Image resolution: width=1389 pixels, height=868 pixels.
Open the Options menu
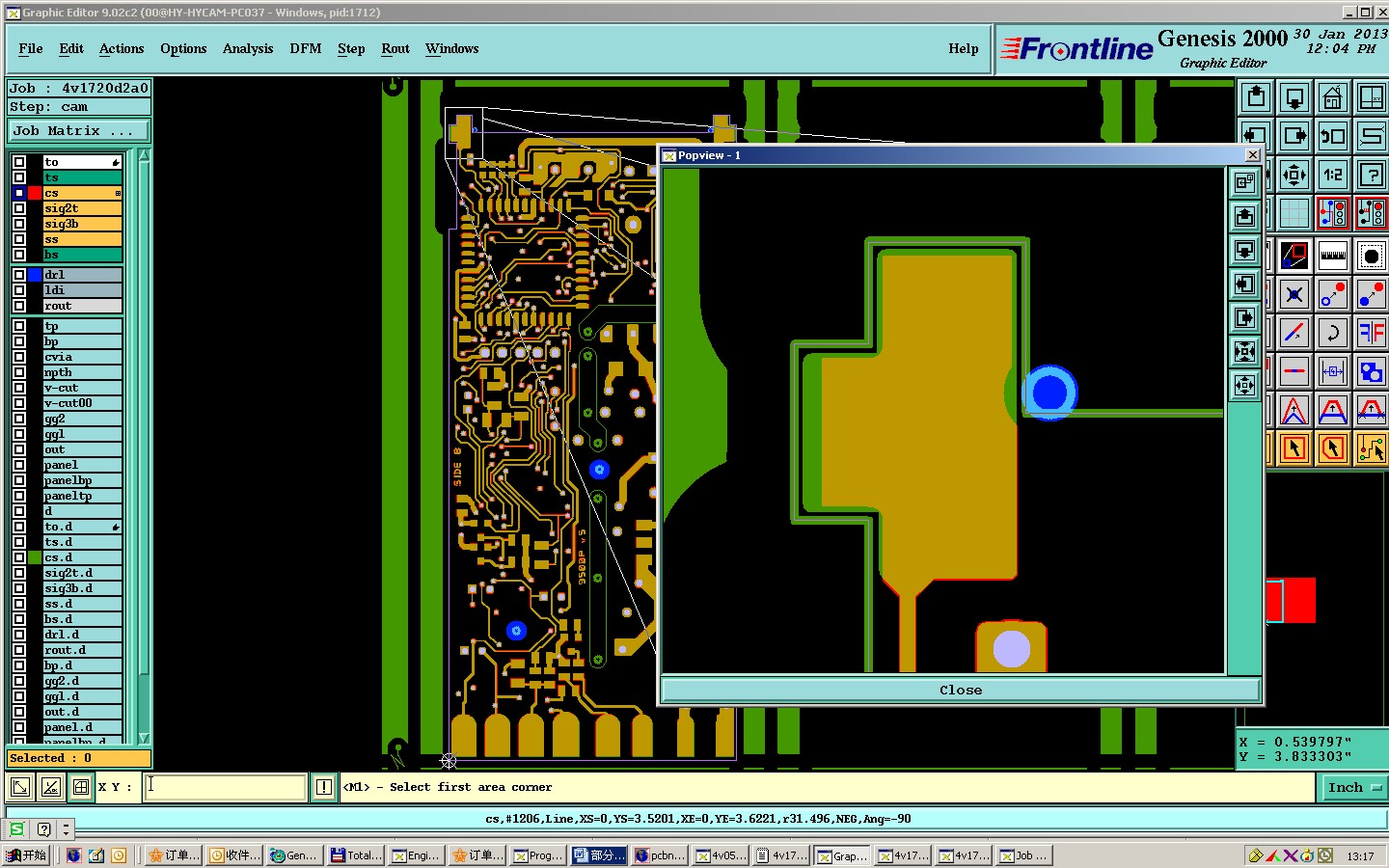pyautogui.click(x=183, y=48)
